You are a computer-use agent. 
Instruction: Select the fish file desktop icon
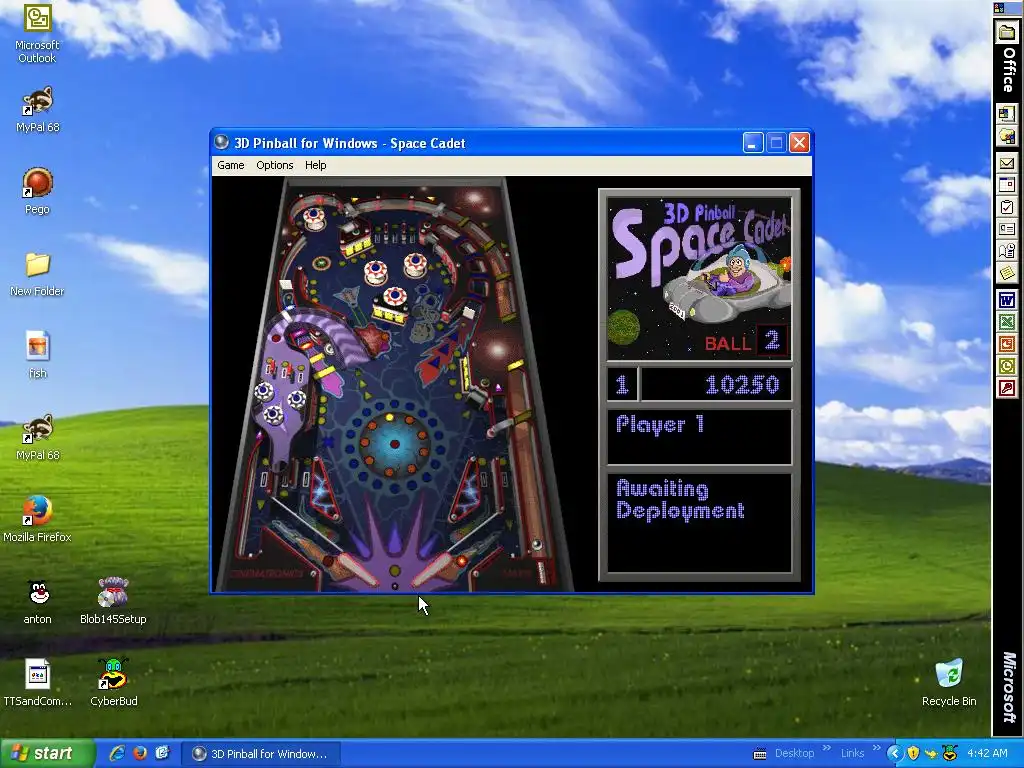pyautogui.click(x=37, y=355)
